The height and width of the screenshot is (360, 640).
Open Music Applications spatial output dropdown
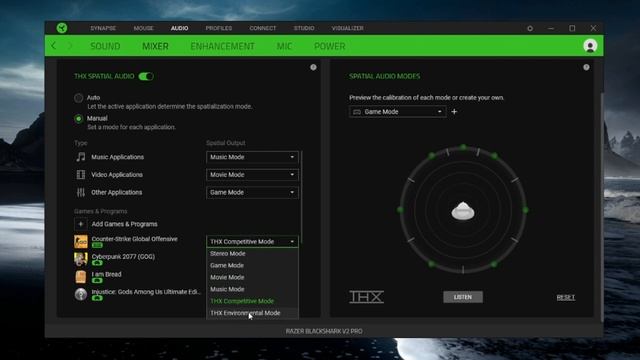click(x=252, y=157)
